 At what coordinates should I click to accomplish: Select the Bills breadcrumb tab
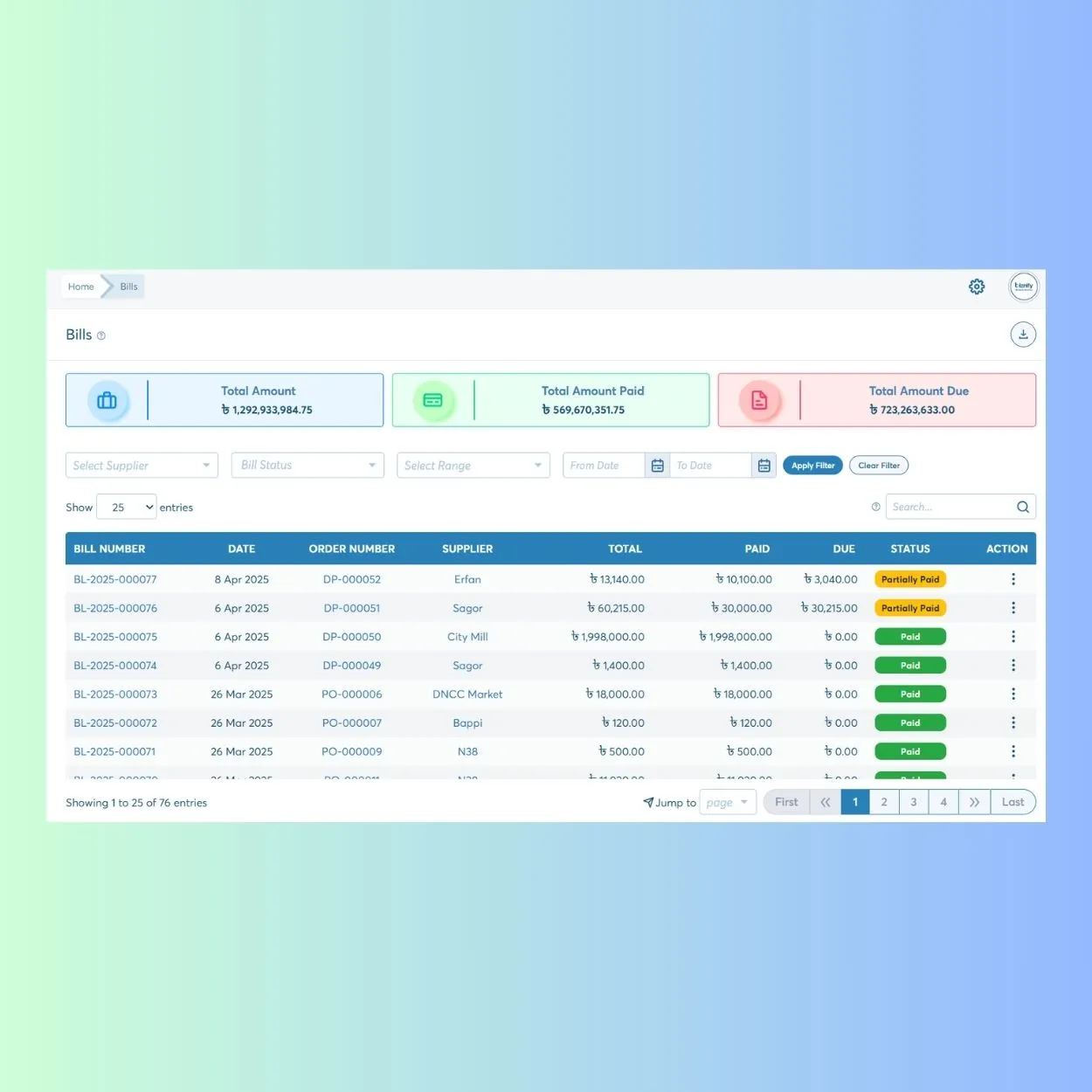[x=128, y=286]
